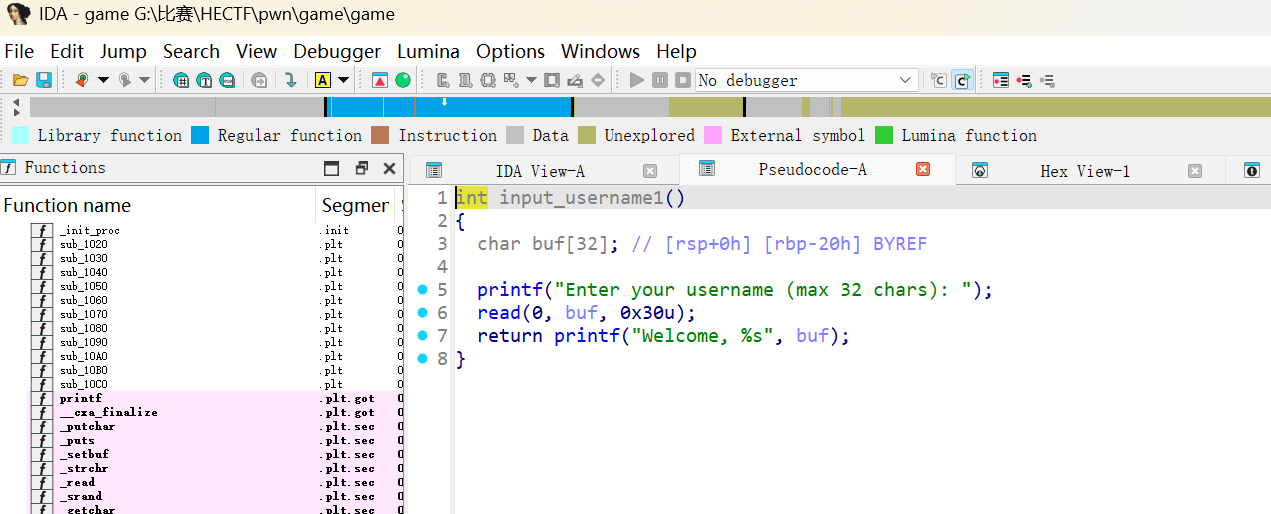Open the Search menu
Screen dimensions: 1271x514
[x=191, y=51]
